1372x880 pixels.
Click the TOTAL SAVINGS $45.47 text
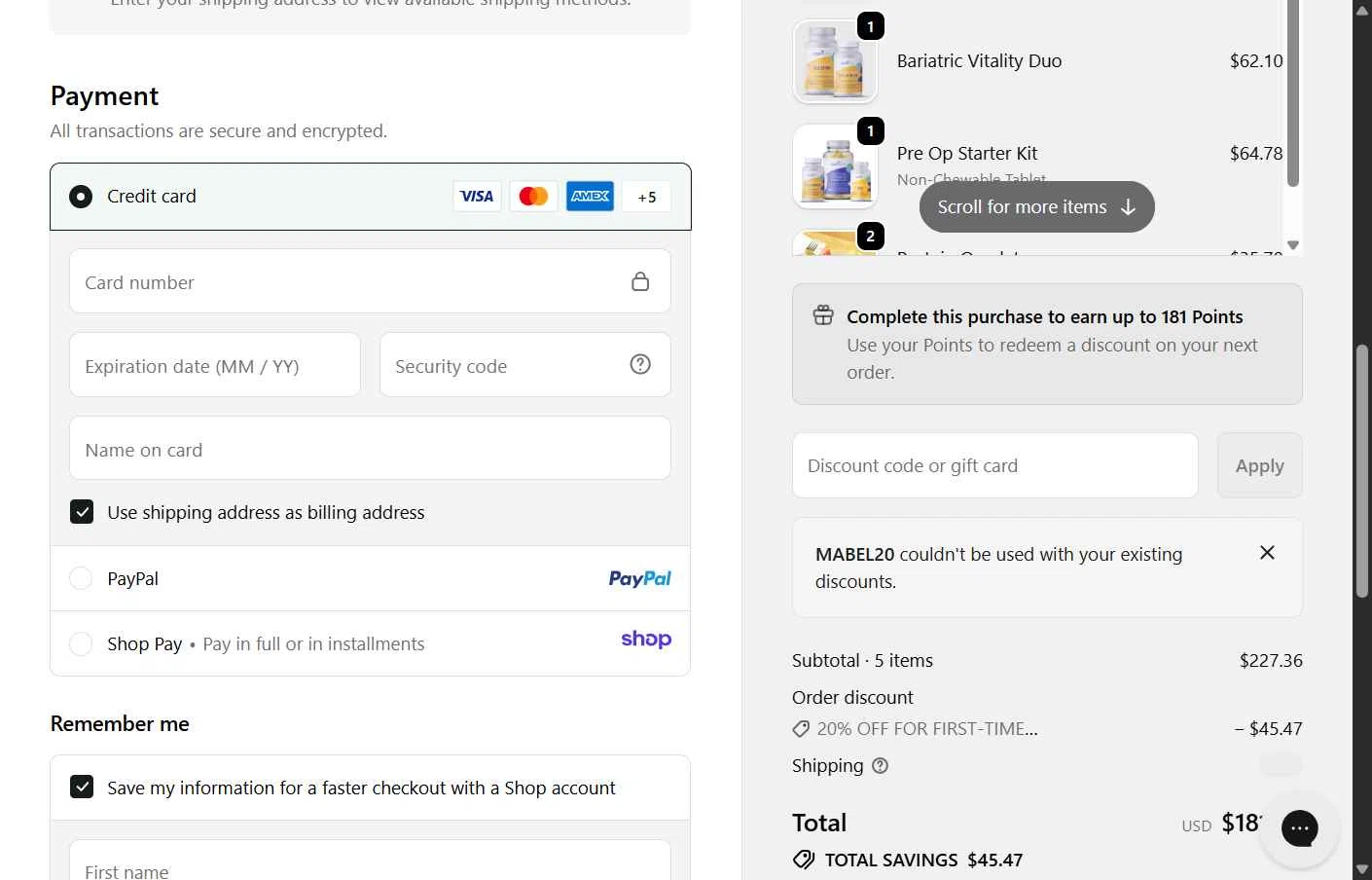[923, 860]
